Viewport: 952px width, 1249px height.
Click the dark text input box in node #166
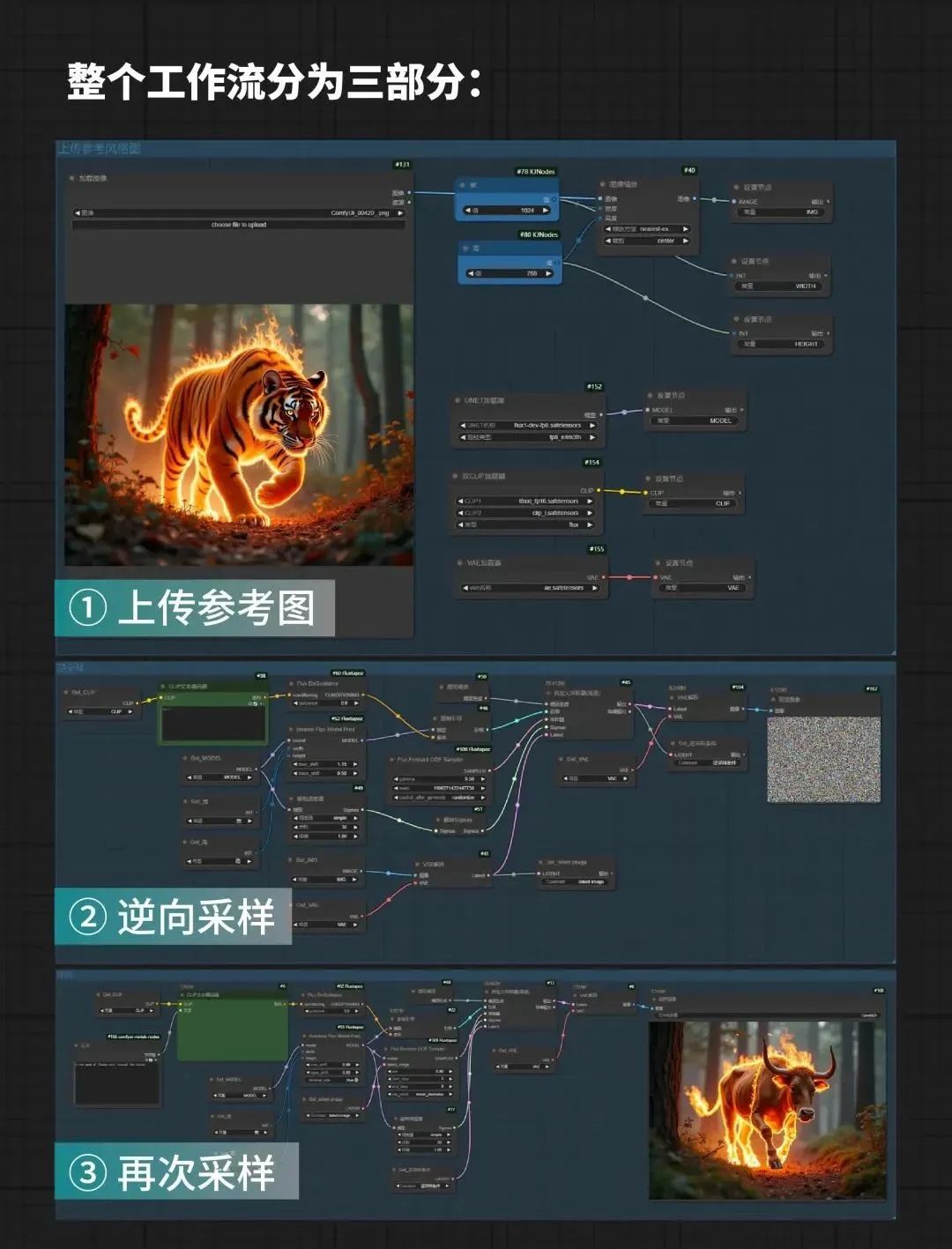(117, 1082)
